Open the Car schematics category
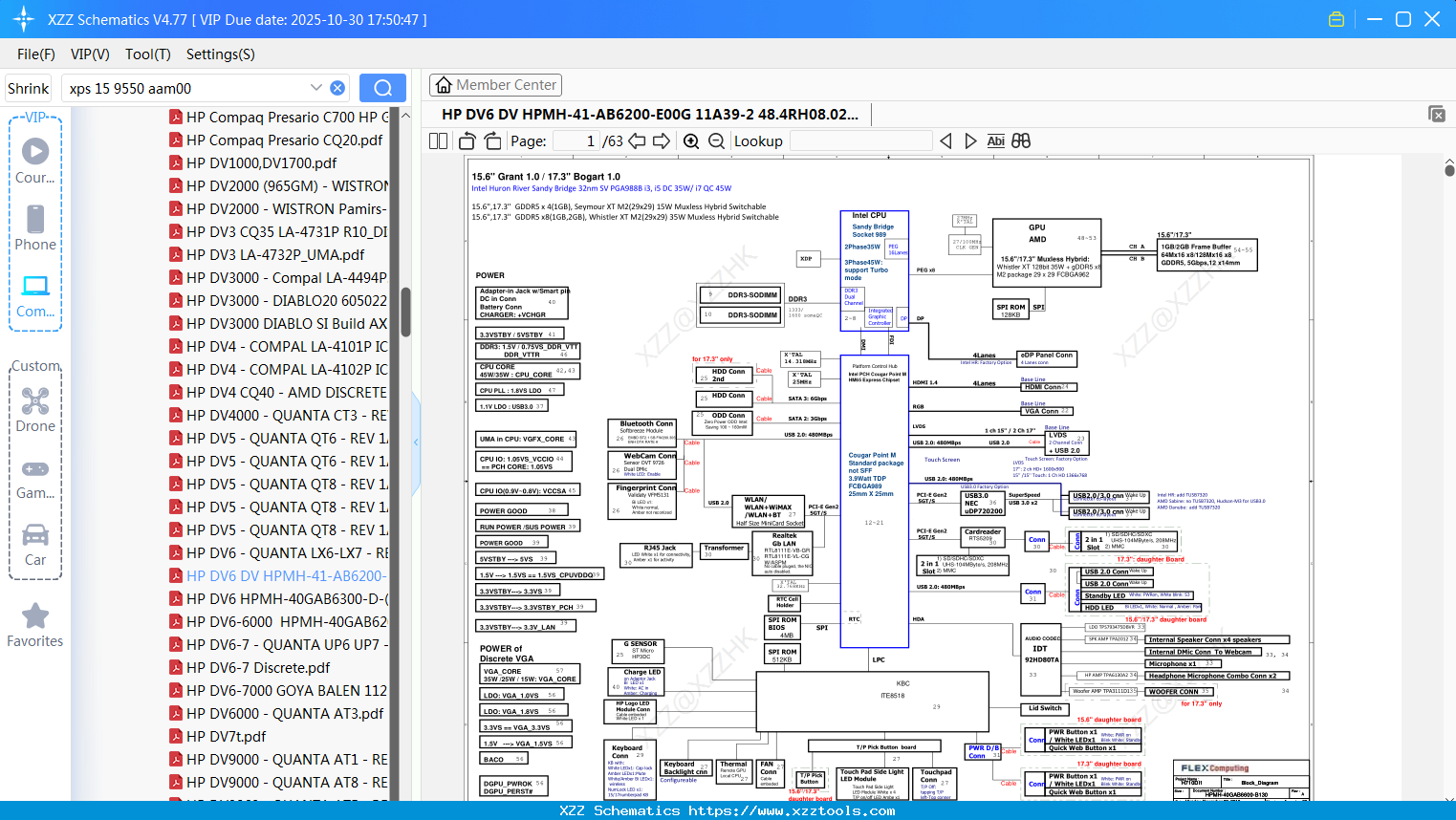This screenshot has width=1456, height=820. tap(35, 545)
